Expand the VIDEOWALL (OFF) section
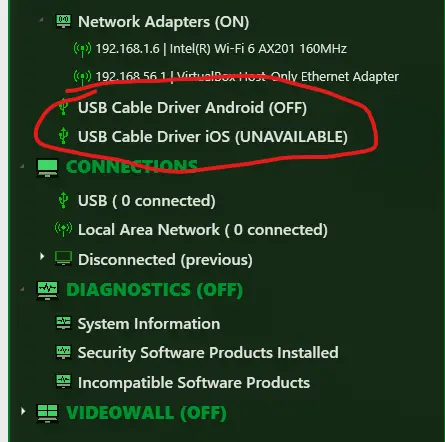The width and height of the screenshot is (445, 442). pyautogui.click(x=23, y=411)
